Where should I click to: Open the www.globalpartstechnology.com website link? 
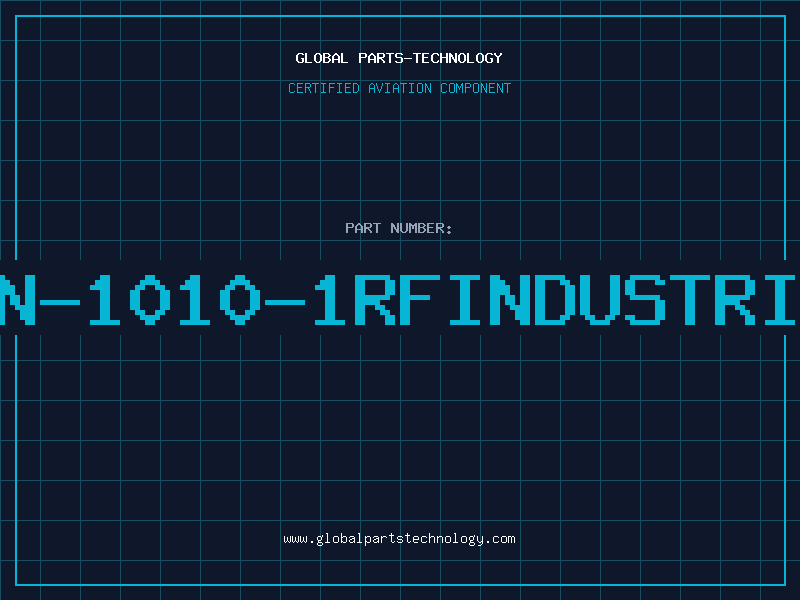tap(399, 538)
